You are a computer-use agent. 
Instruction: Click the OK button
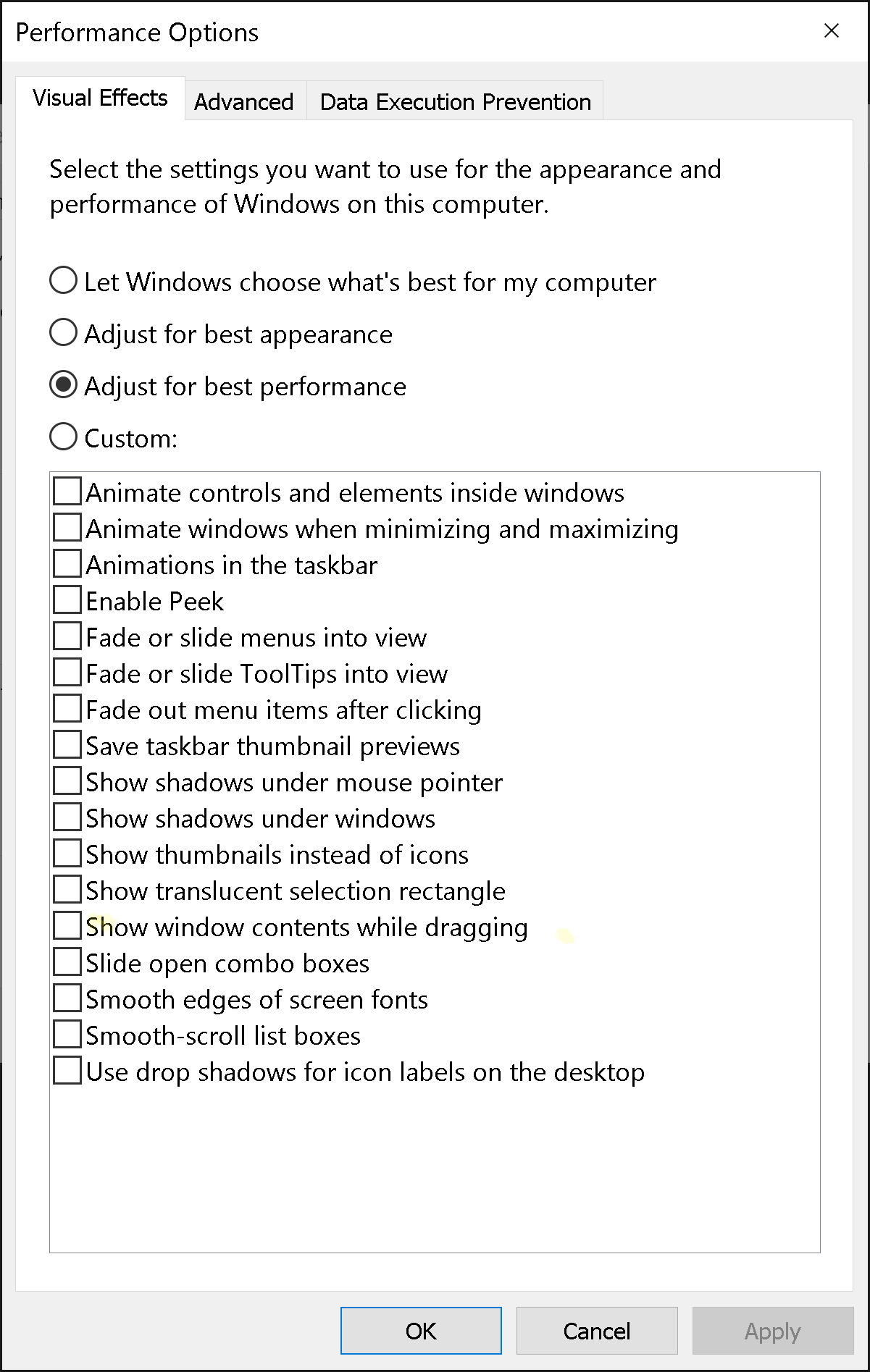coord(421,1331)
